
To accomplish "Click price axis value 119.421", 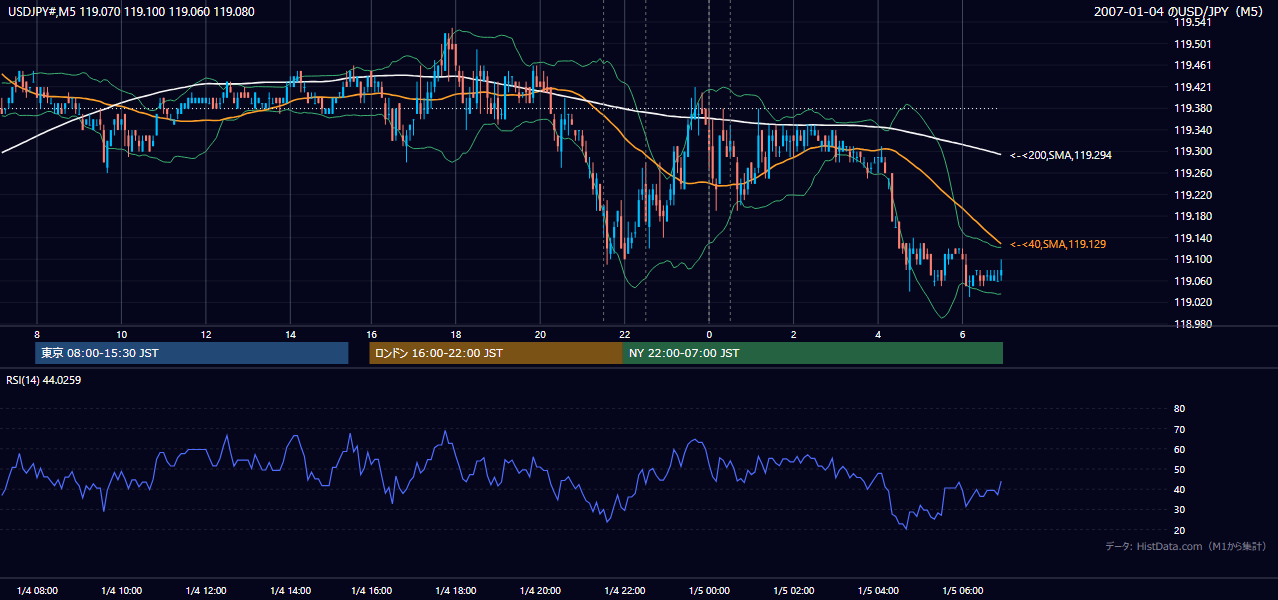I will [1192, 87].
